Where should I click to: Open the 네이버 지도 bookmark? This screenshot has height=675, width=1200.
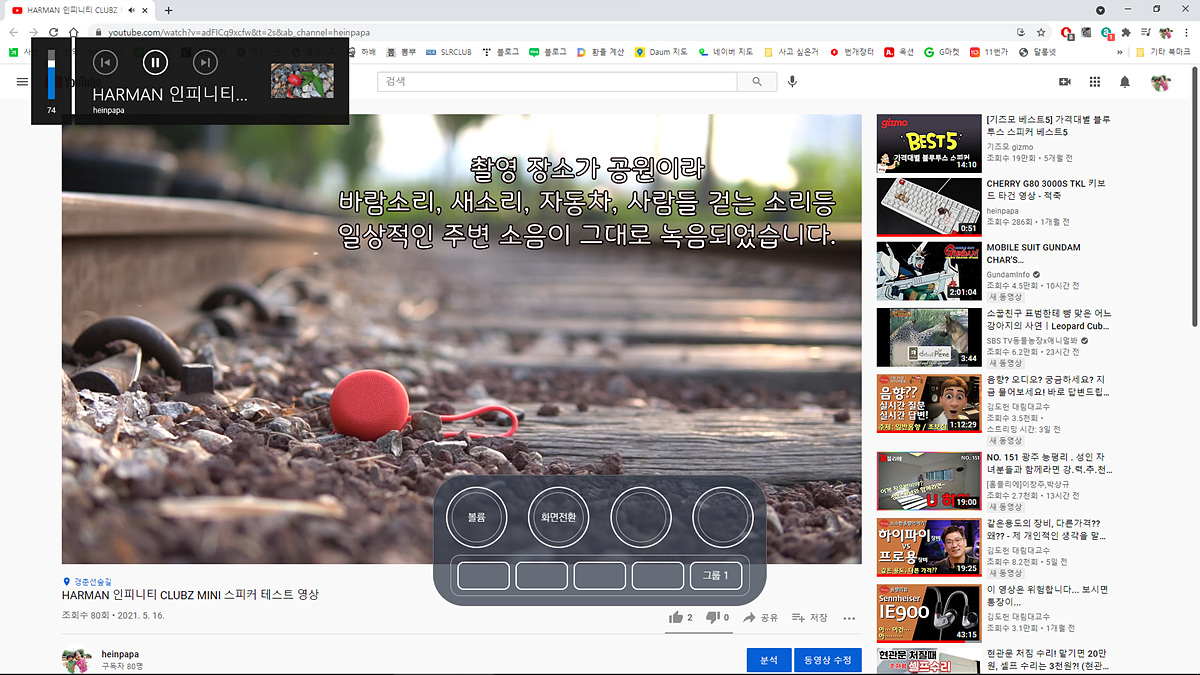pyautogui.click(x=726, y=51)
